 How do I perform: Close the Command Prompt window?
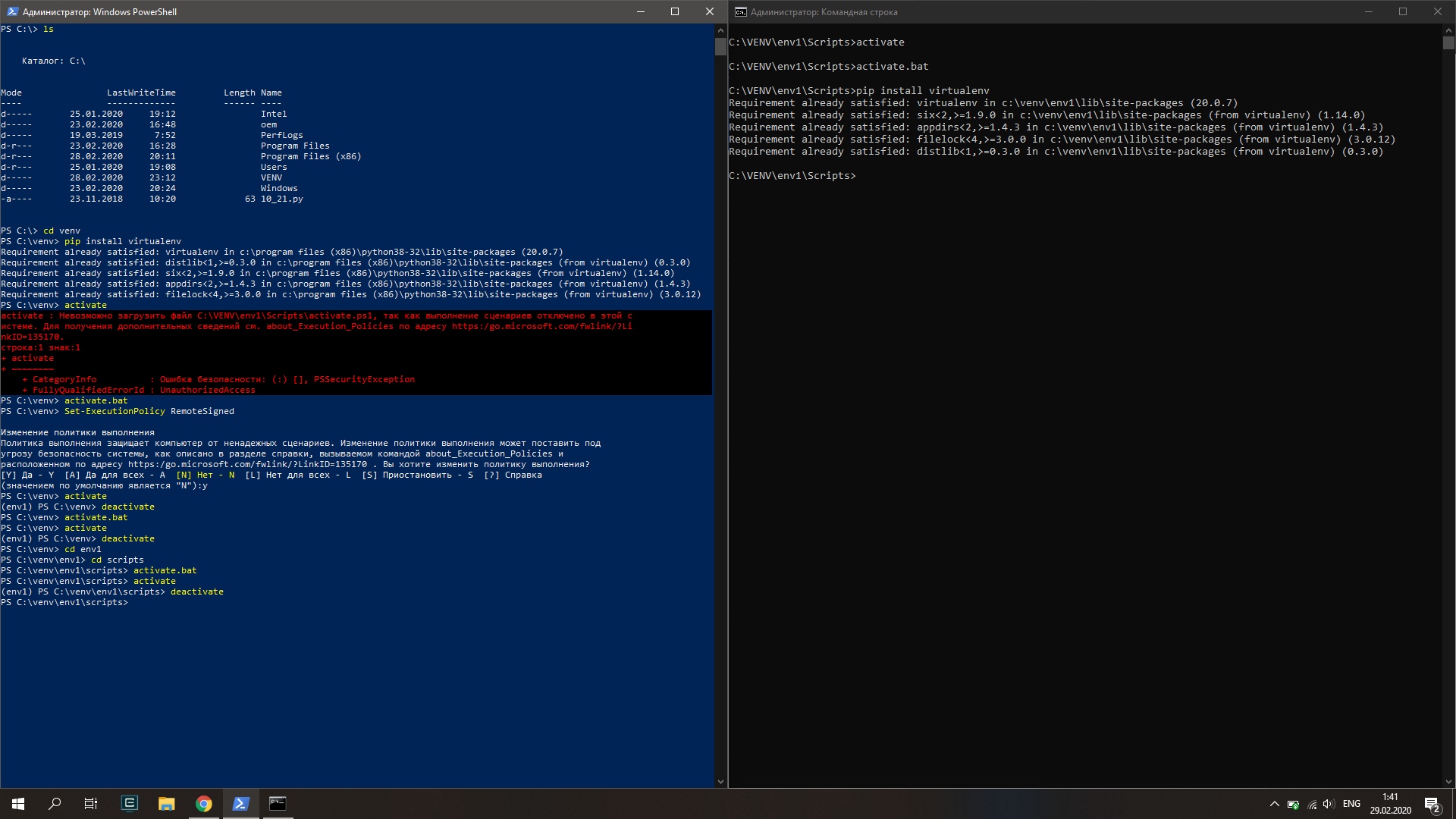(x=1438, y=11)
